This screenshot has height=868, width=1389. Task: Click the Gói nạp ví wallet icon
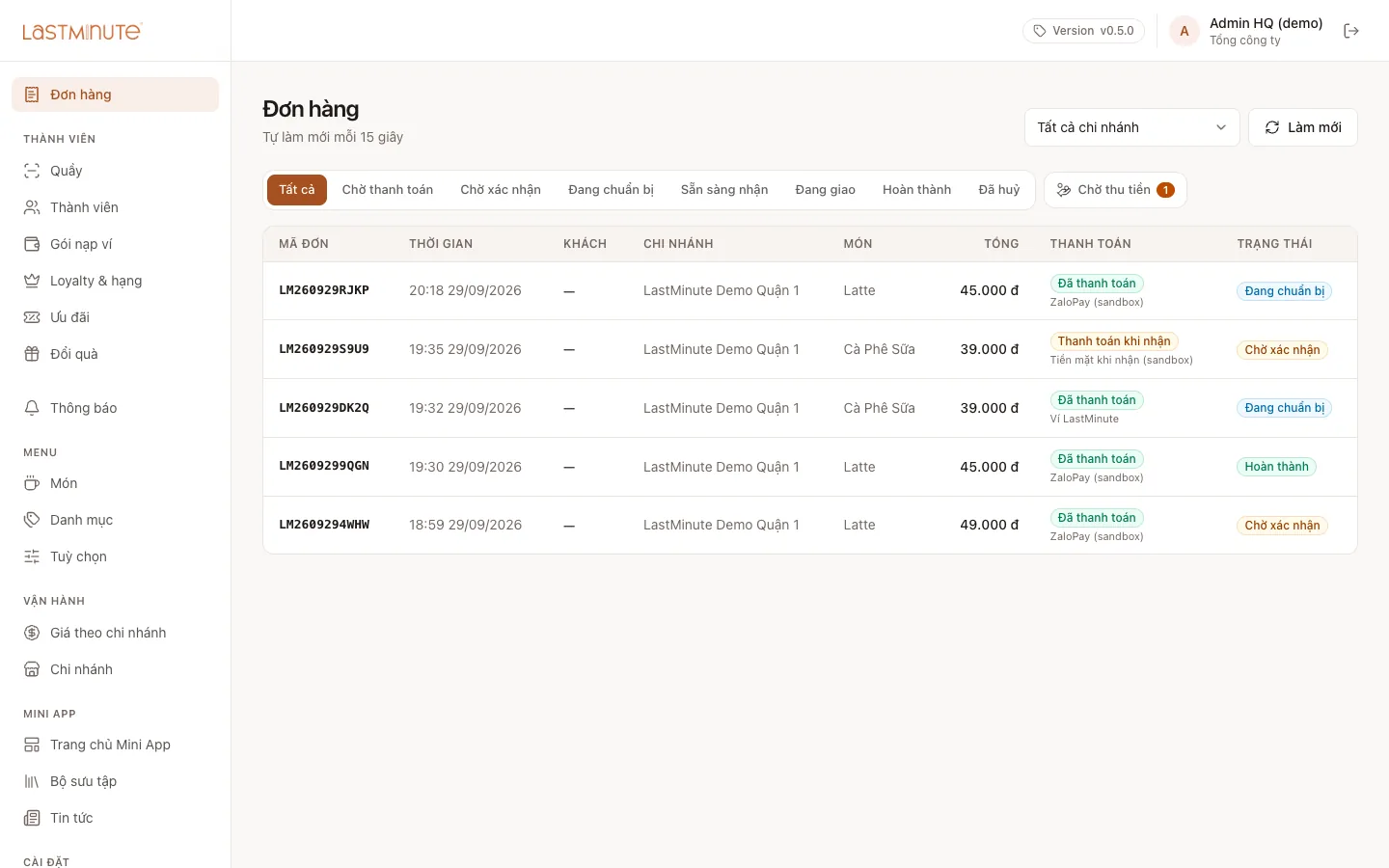[x=32, y=244]
